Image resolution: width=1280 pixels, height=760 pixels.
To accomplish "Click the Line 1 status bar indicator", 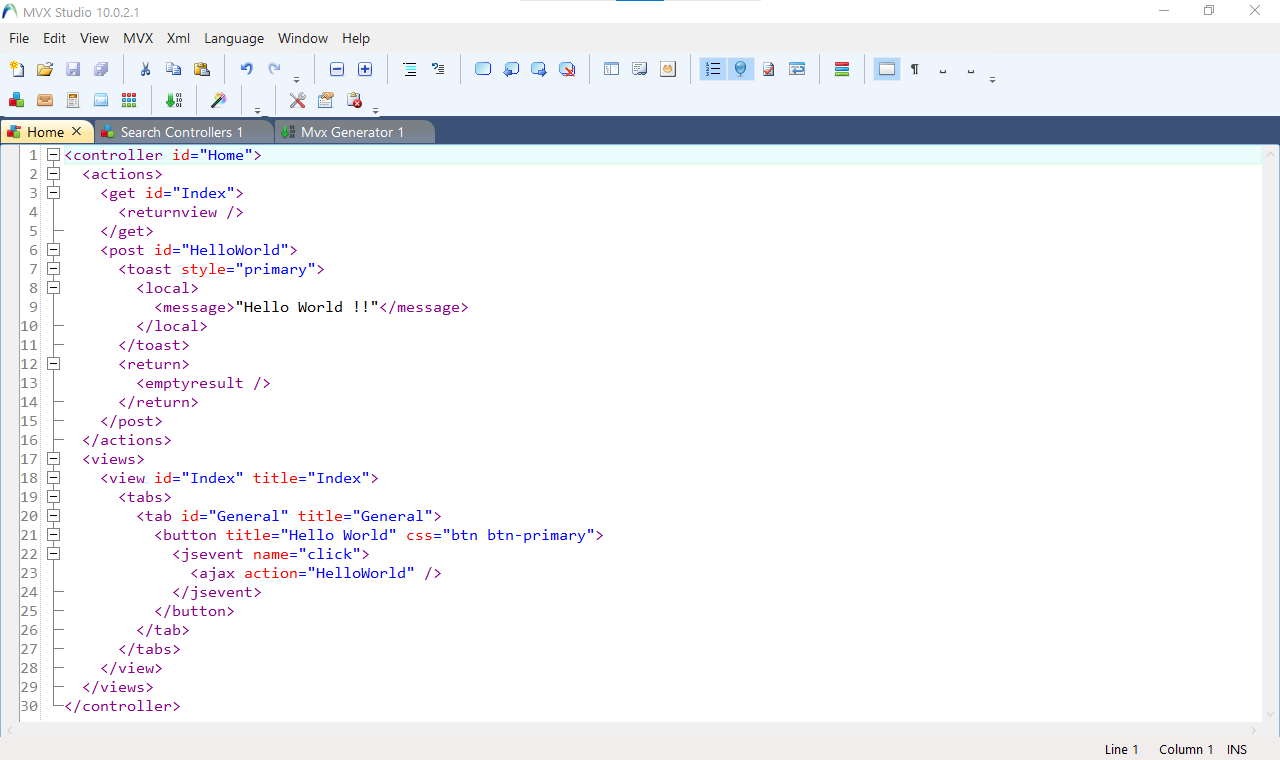I will pos(1121,749).
